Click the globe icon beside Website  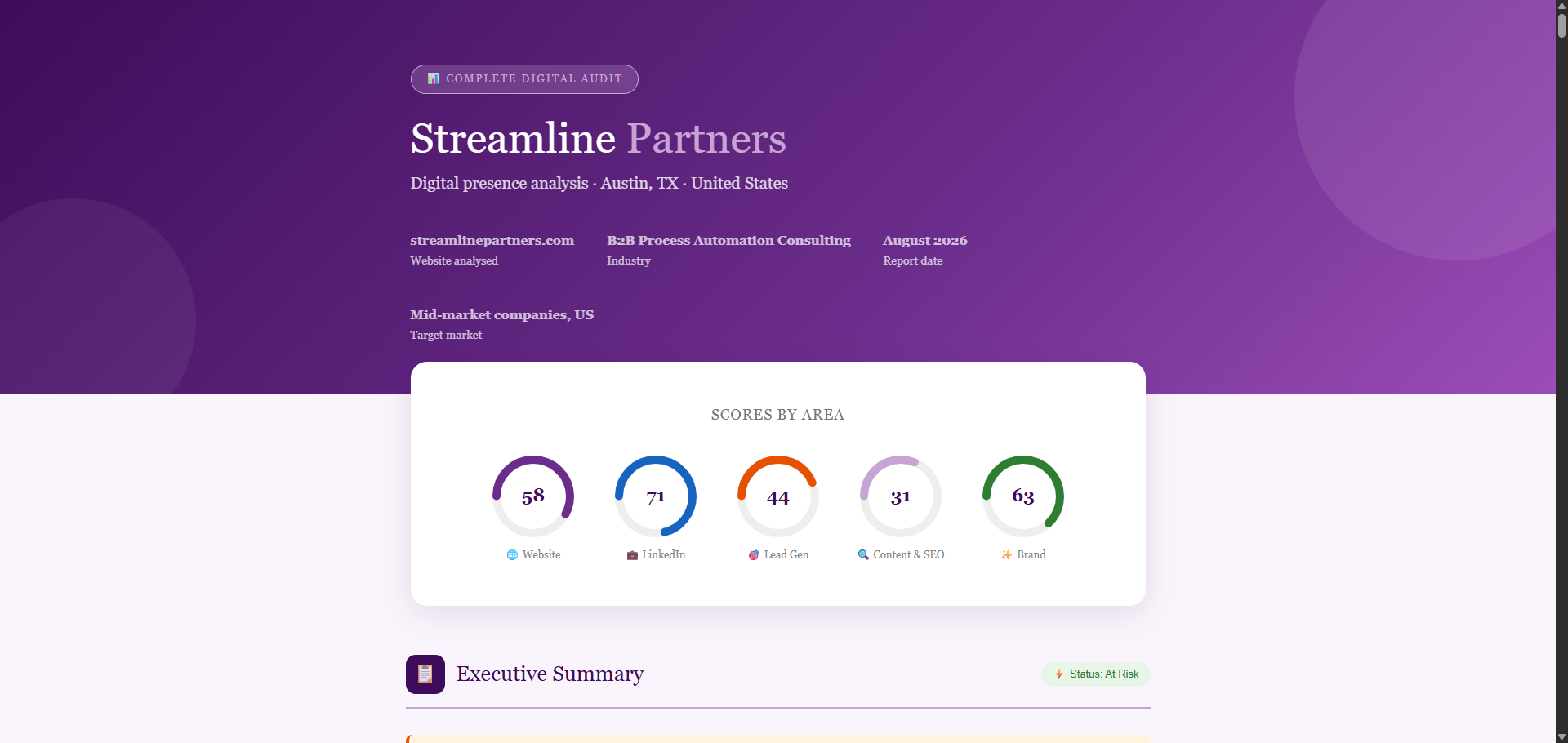click(512, 555)
